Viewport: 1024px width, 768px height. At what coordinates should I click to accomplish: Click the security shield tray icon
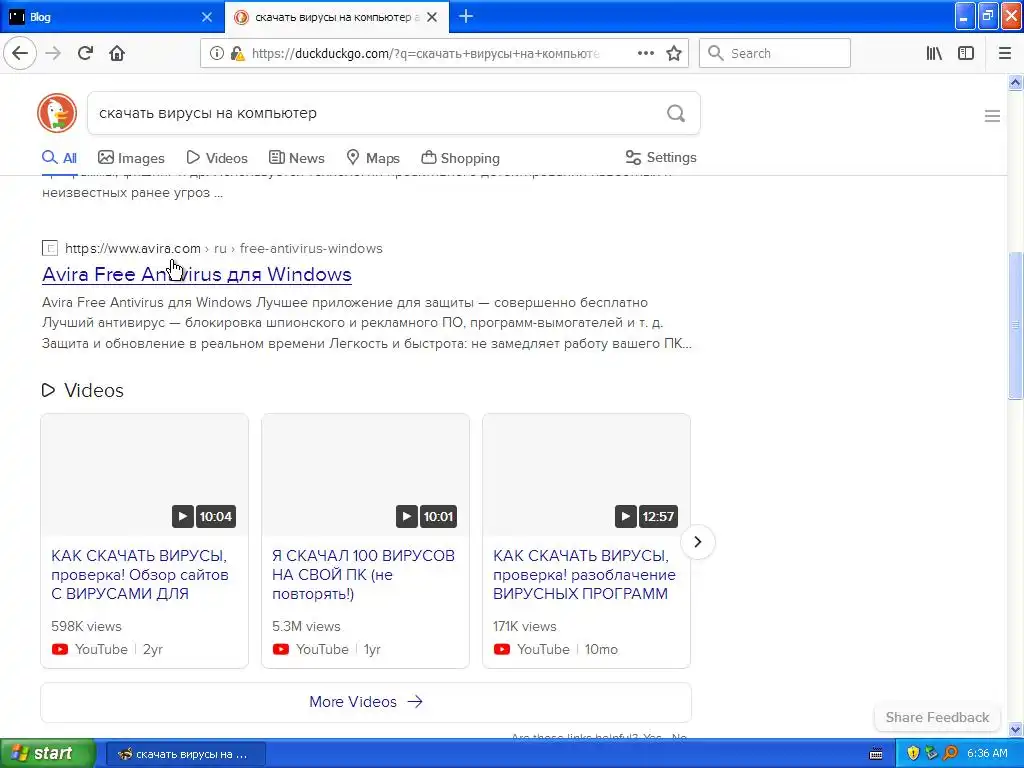[913, 753]
